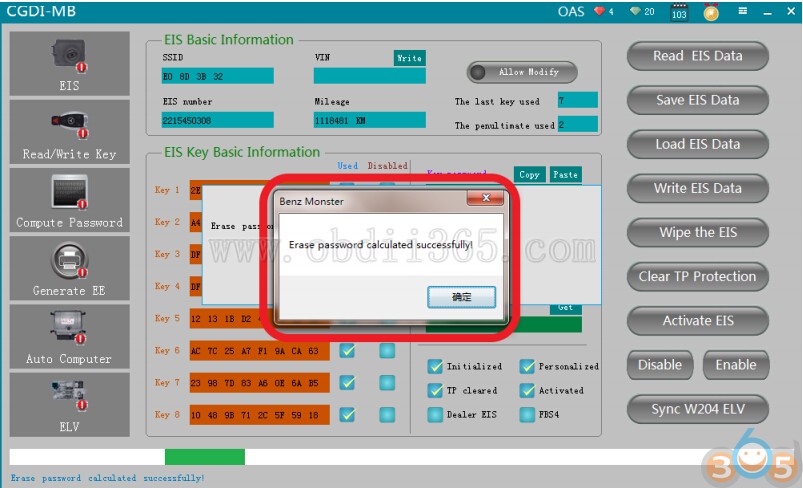Toggle the FBS4 checkbox
Viewport: 803px width, 488px height.
click(x=527, y=414)
